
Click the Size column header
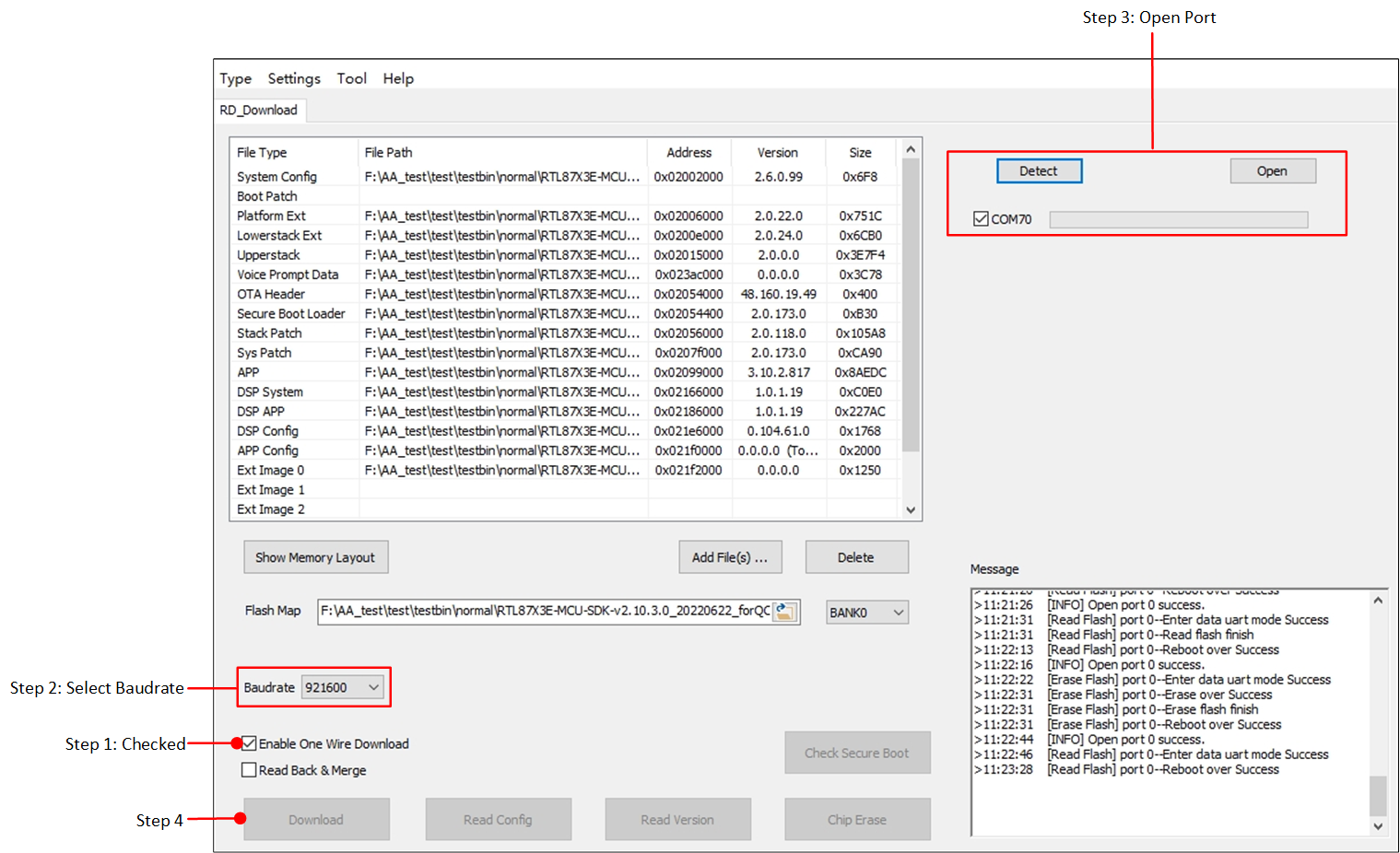(x=860, y=153)
